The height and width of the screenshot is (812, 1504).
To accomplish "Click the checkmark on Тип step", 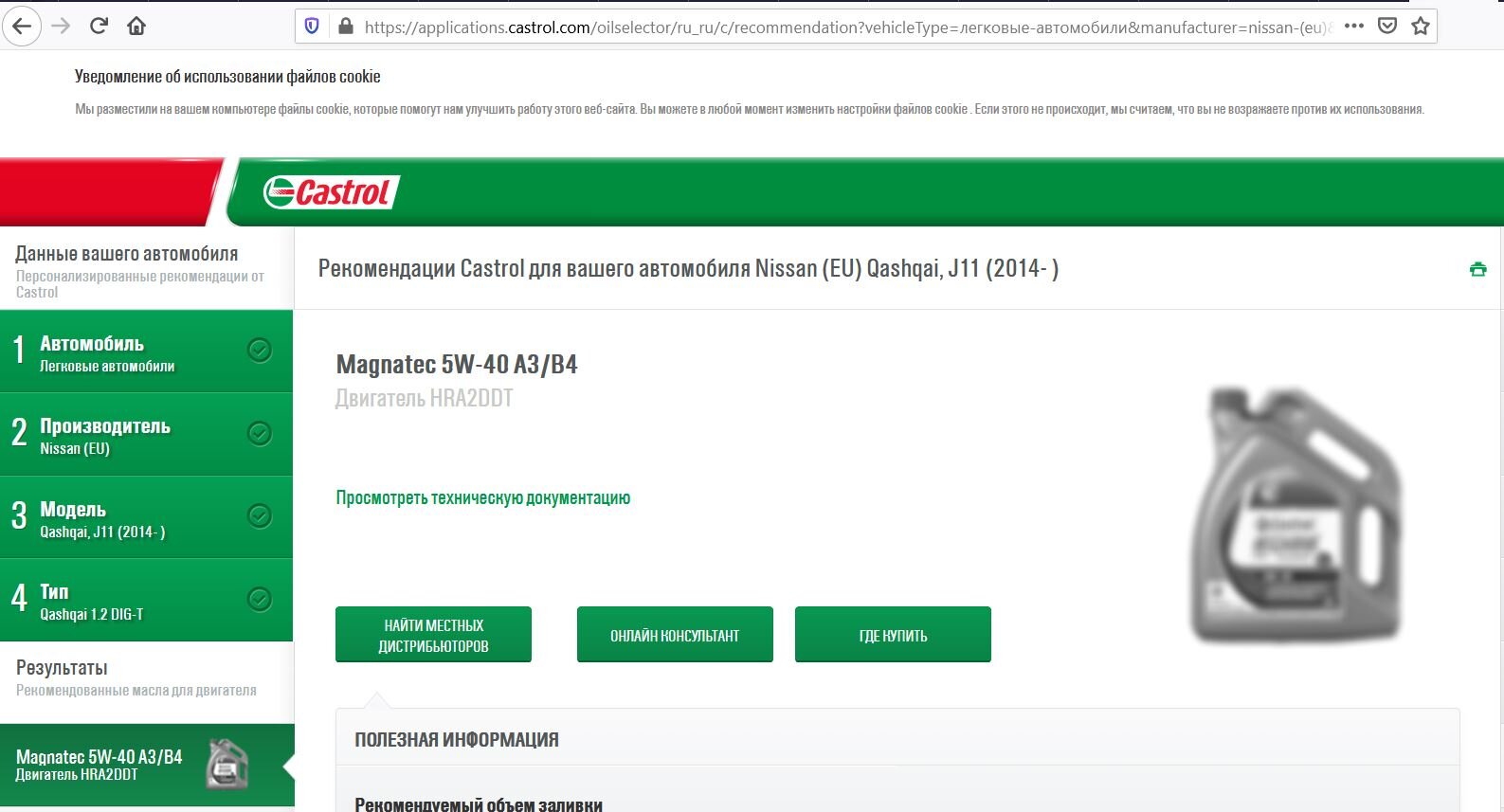I will (260, 599).
